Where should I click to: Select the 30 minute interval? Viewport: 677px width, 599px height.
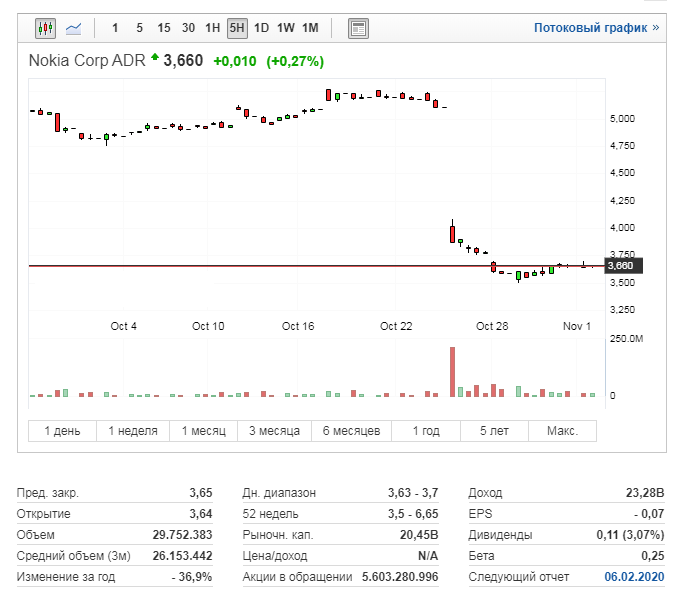[x=188, y=29]
